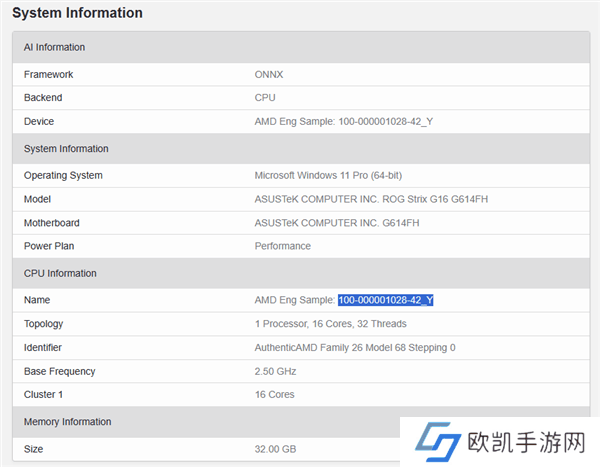Click the gray System Information section header
The height and width of the screenshot is (467, 600).
point(66,149)
